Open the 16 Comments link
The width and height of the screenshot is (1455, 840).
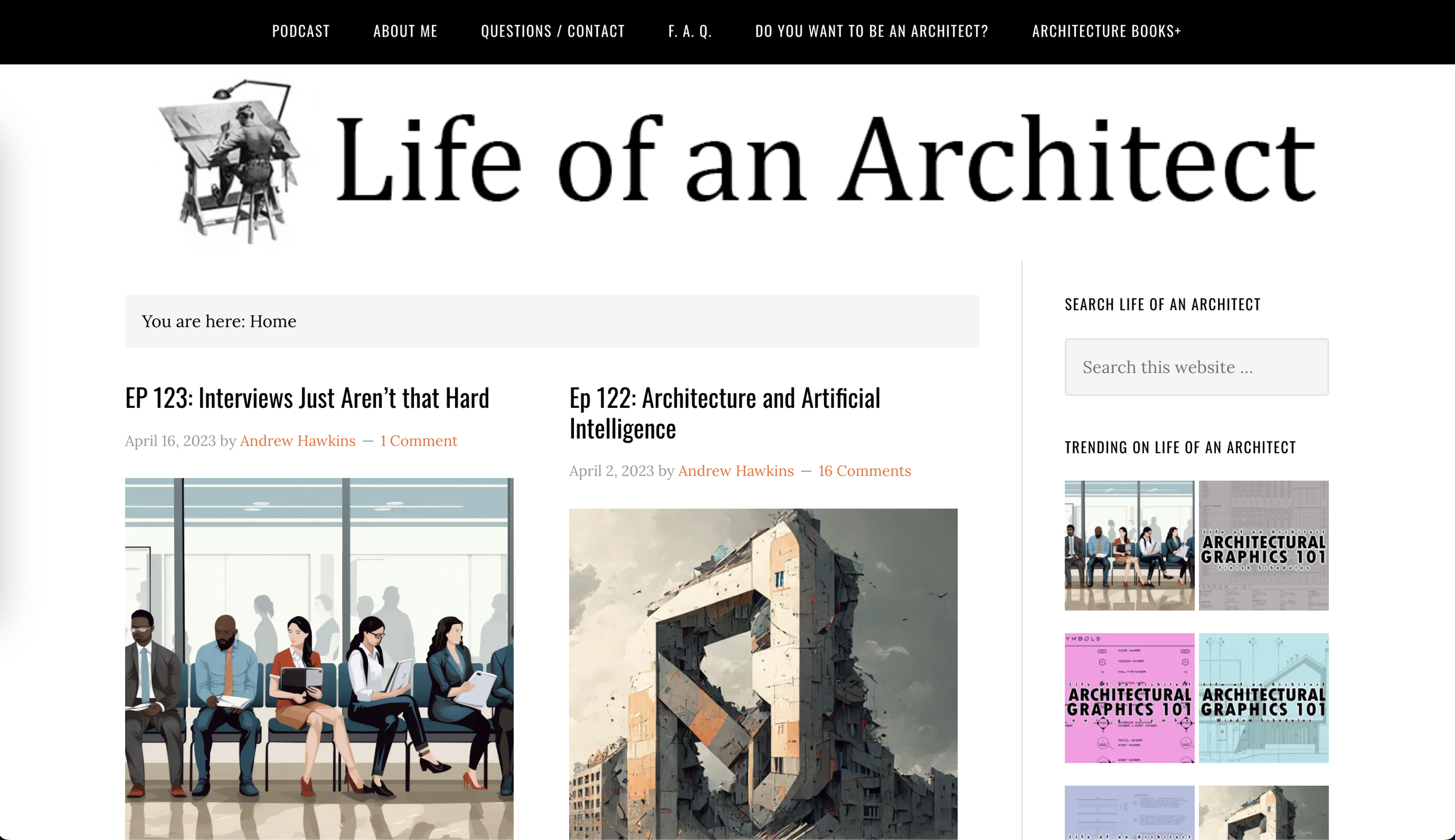(864, 471)
